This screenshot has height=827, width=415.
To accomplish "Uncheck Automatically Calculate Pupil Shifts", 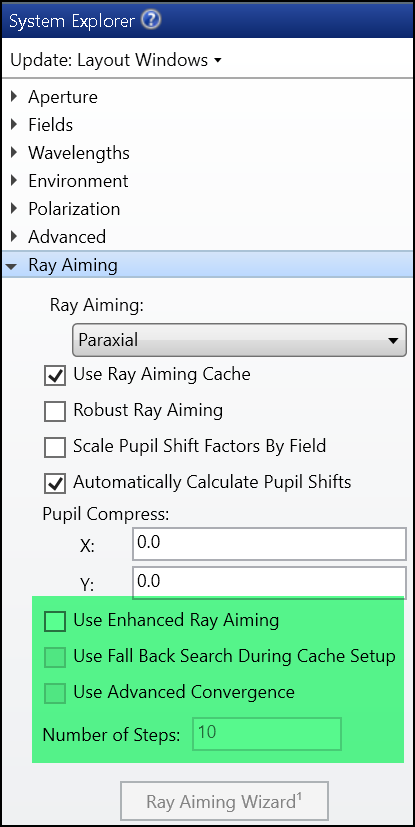I will (x=55, y=483).
